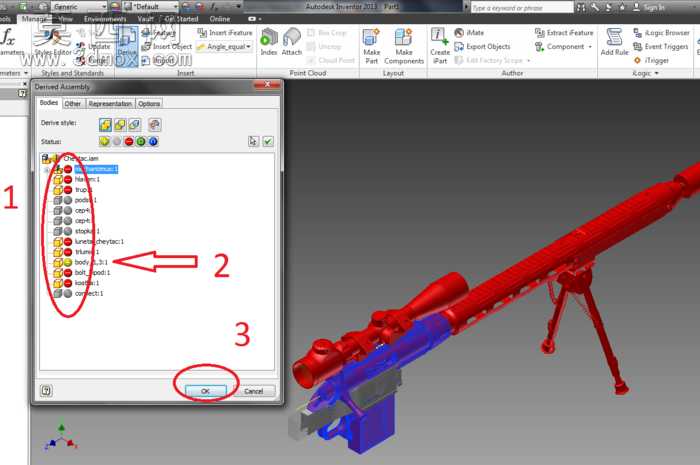Switch to the Other tab
The image size is (700, 465).
[72, 104]
